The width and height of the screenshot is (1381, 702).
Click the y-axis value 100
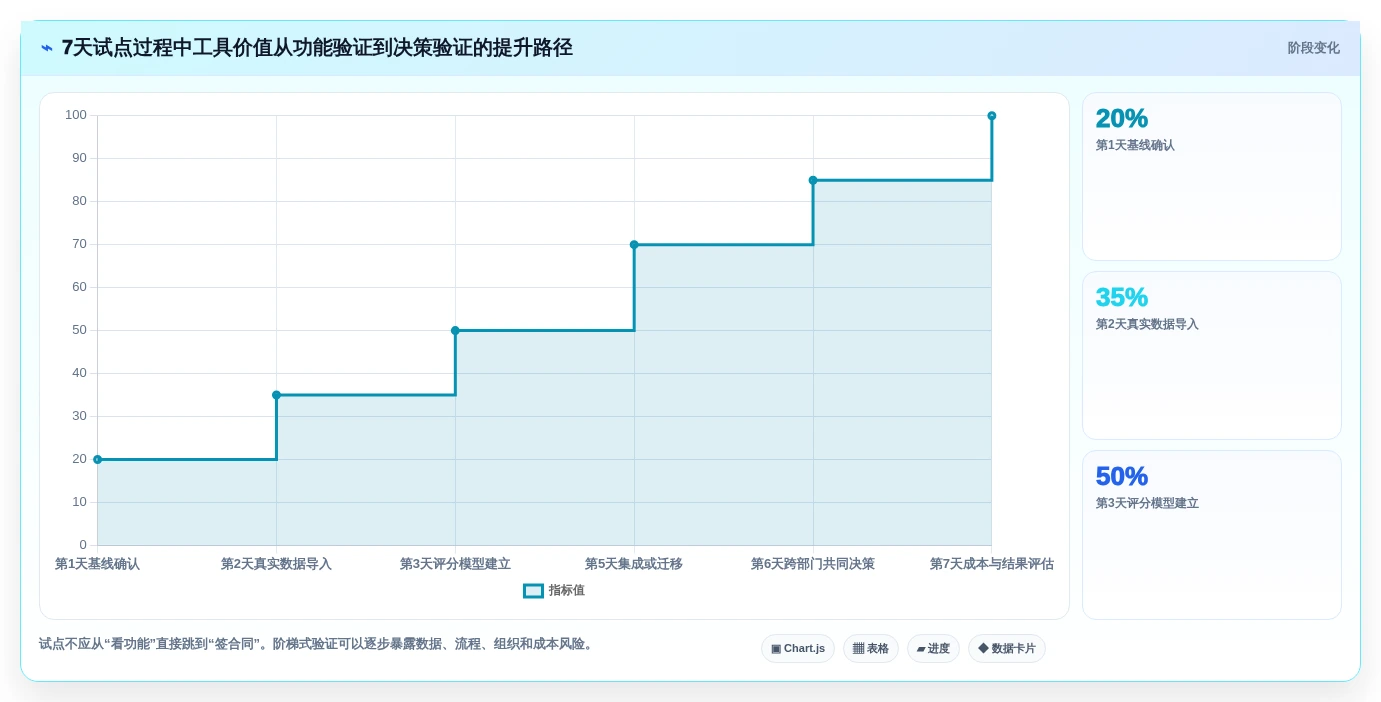(x=76, y=115)
